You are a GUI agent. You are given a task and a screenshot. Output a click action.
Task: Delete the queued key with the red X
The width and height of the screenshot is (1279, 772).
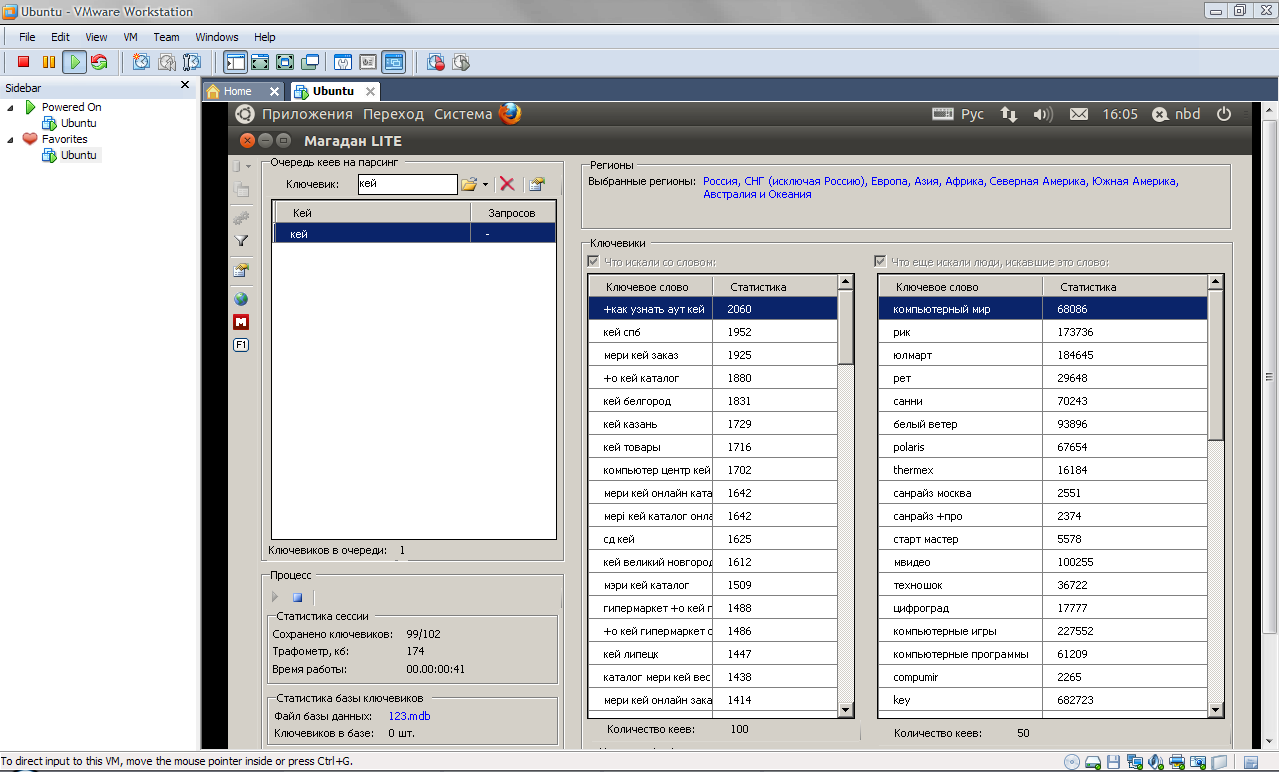pyautogui.click(x=507, y=184)
